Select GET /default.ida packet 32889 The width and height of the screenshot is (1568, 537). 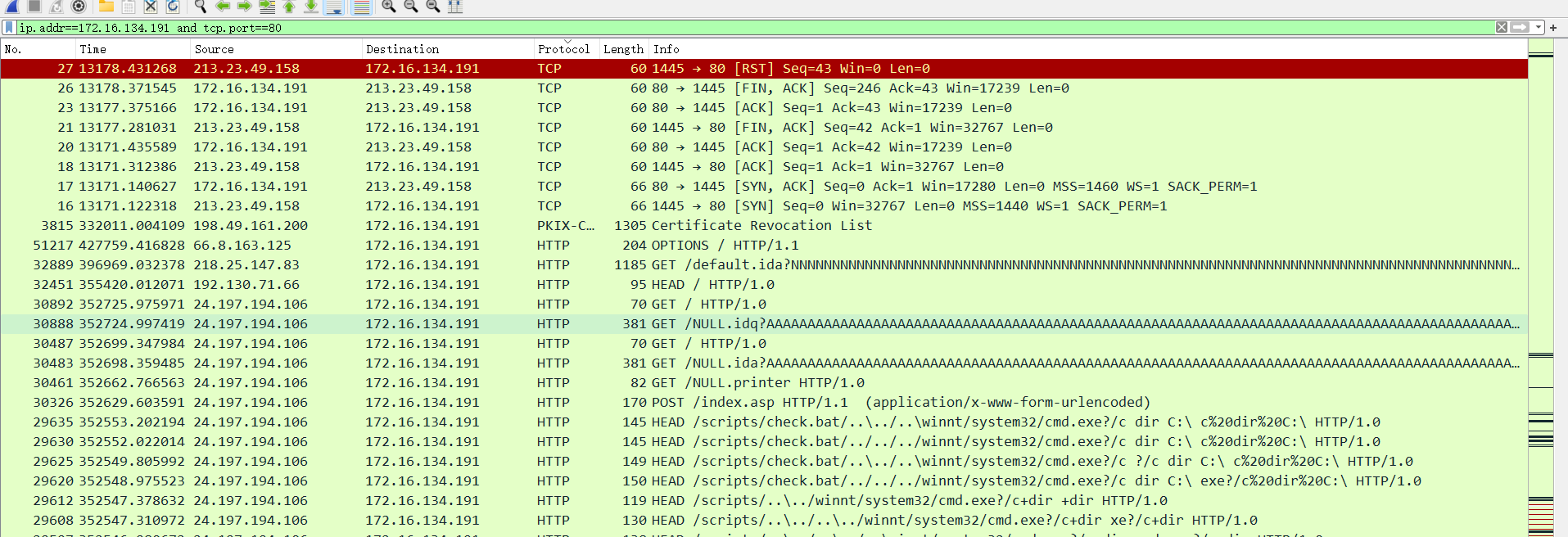[x=764, y=265]
